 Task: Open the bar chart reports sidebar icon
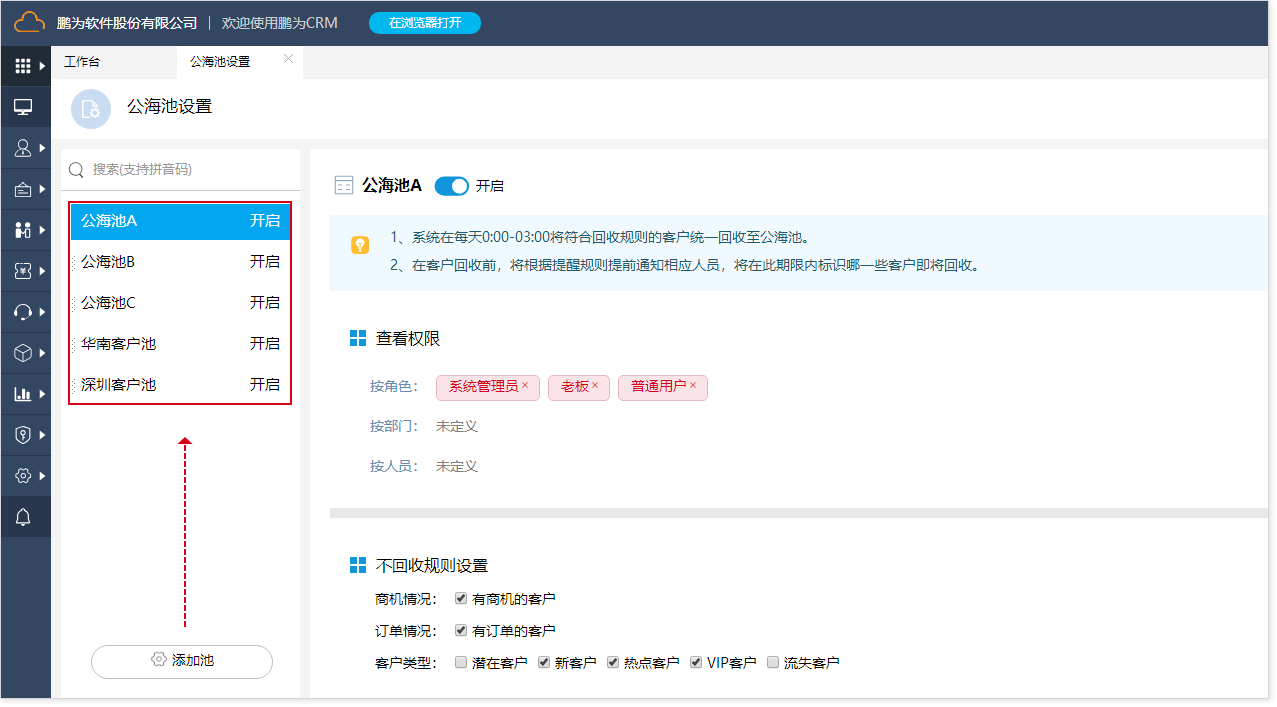click(23, 394)
